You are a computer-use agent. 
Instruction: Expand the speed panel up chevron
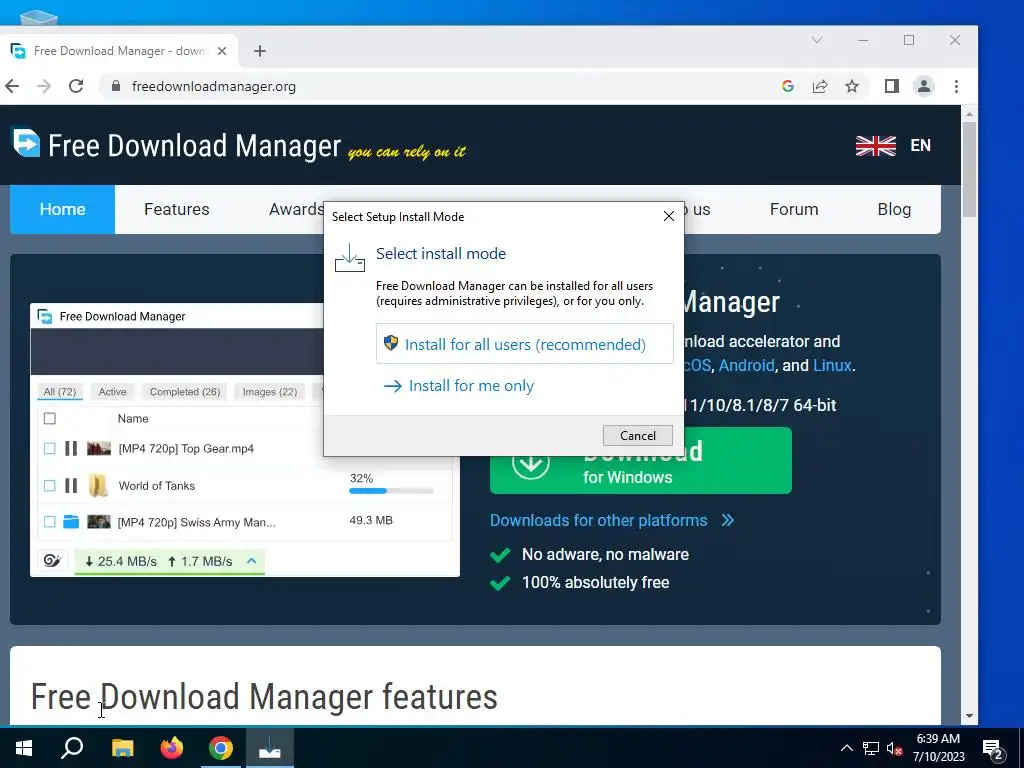(x=251, y=560)
